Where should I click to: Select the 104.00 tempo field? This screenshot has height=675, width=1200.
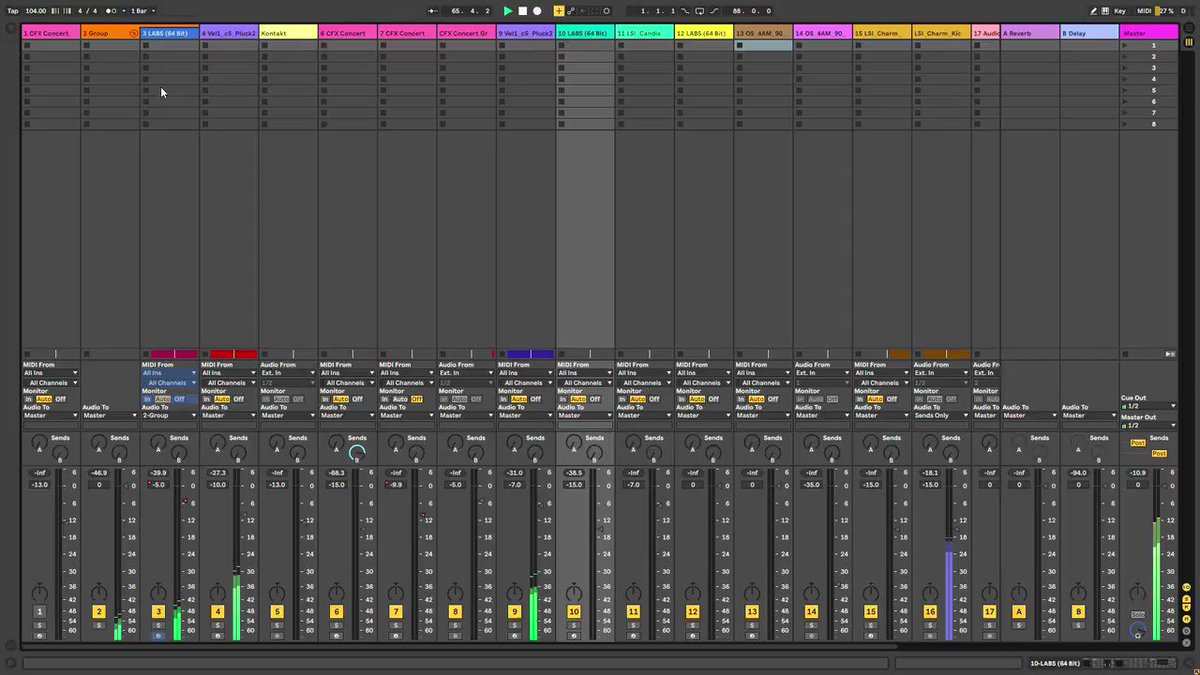point(37,11)
